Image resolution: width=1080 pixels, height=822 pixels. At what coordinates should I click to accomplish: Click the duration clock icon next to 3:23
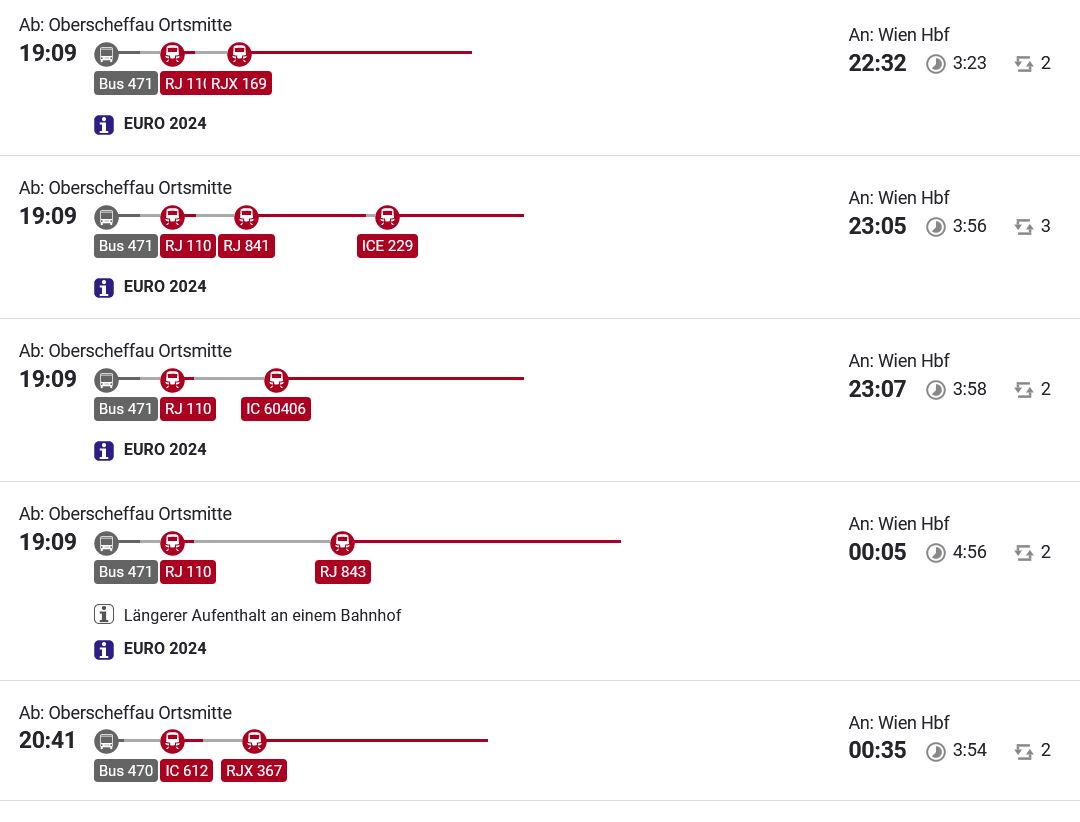[935, 64]
